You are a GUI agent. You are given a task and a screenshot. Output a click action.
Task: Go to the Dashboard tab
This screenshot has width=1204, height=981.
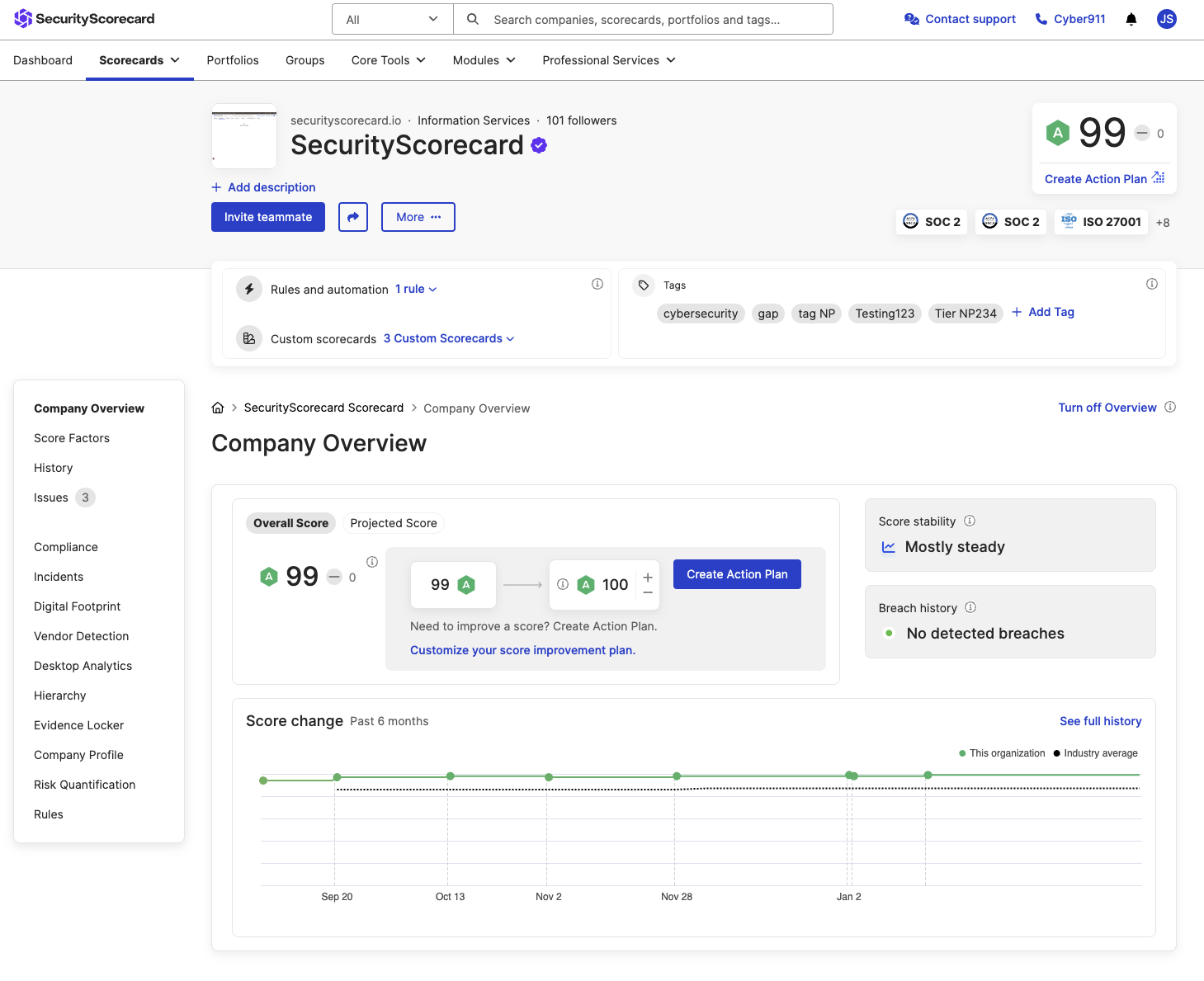pos(43,60)
